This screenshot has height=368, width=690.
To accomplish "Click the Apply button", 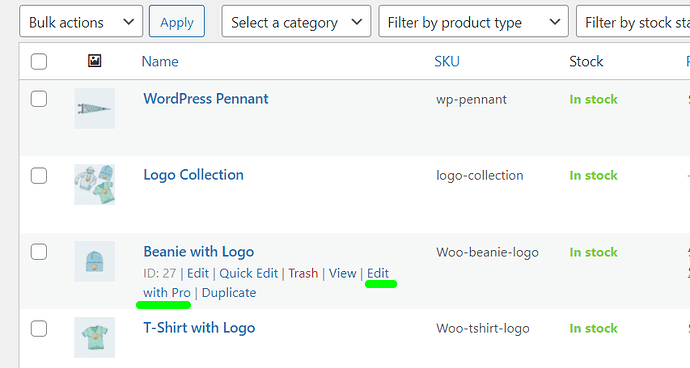I will [177, 22].
